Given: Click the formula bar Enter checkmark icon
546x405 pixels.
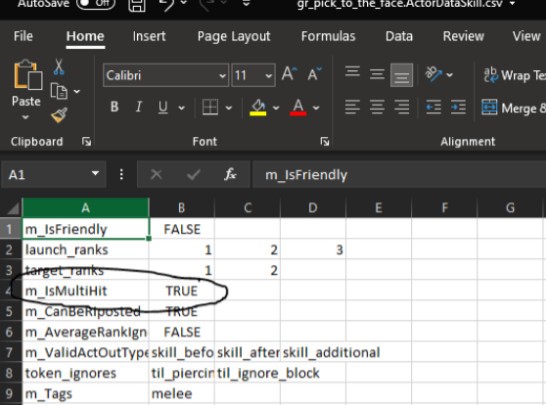Looking at the screenshot, I should [193, 174].
